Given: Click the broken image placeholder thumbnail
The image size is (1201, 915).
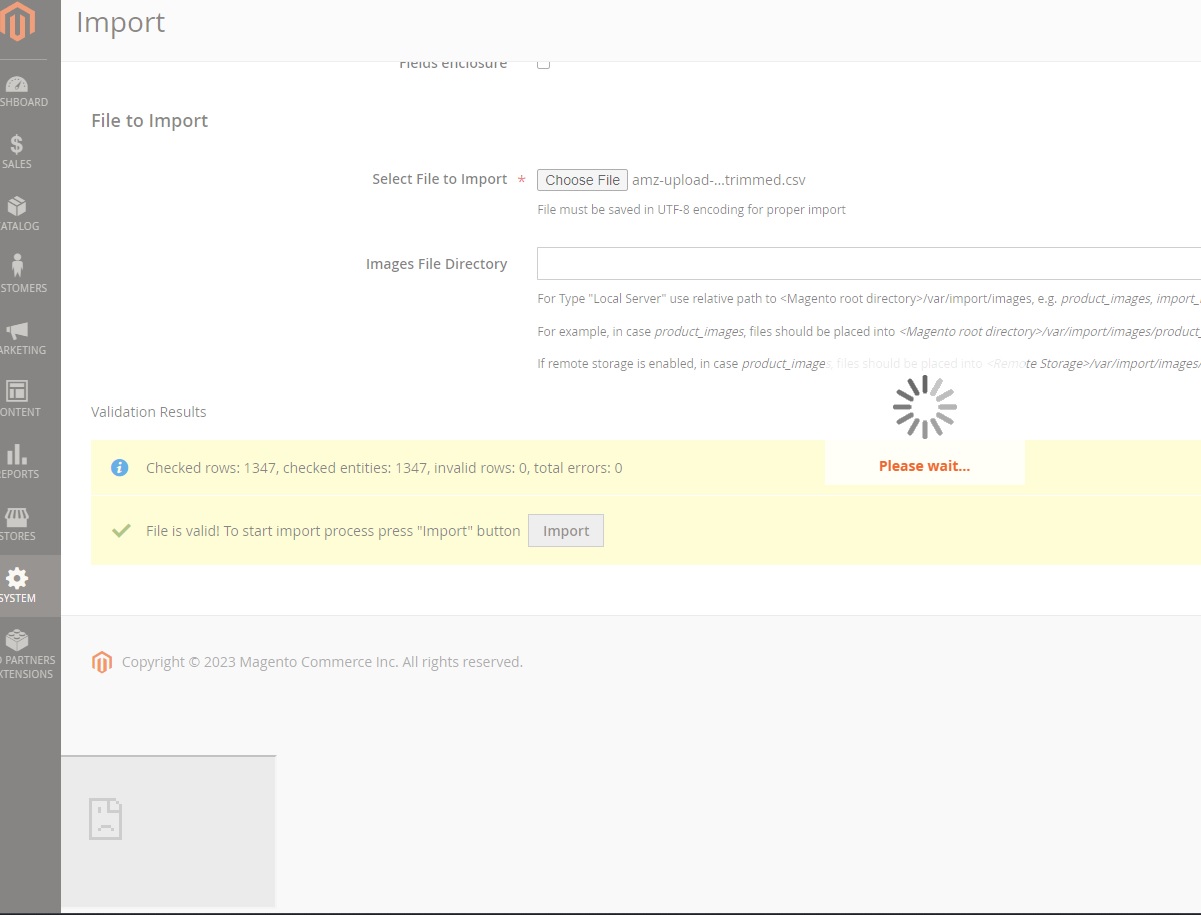Looking at the screenshot, I should click(106, 819).
